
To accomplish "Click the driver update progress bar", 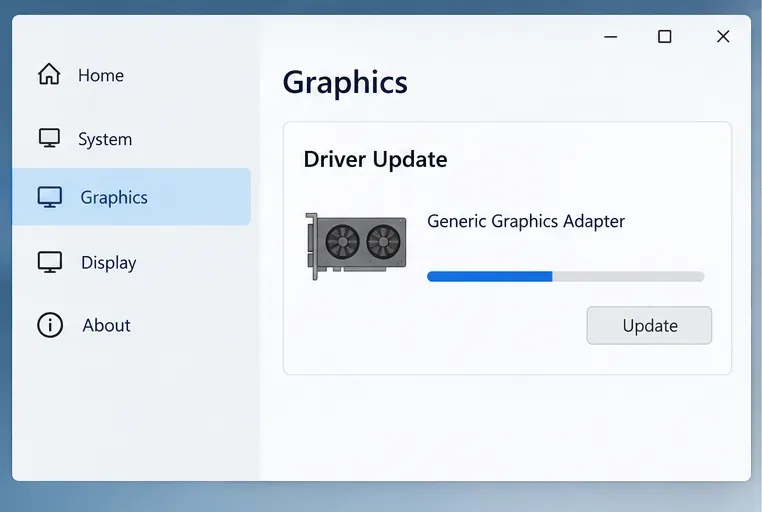I will [566, 276].
